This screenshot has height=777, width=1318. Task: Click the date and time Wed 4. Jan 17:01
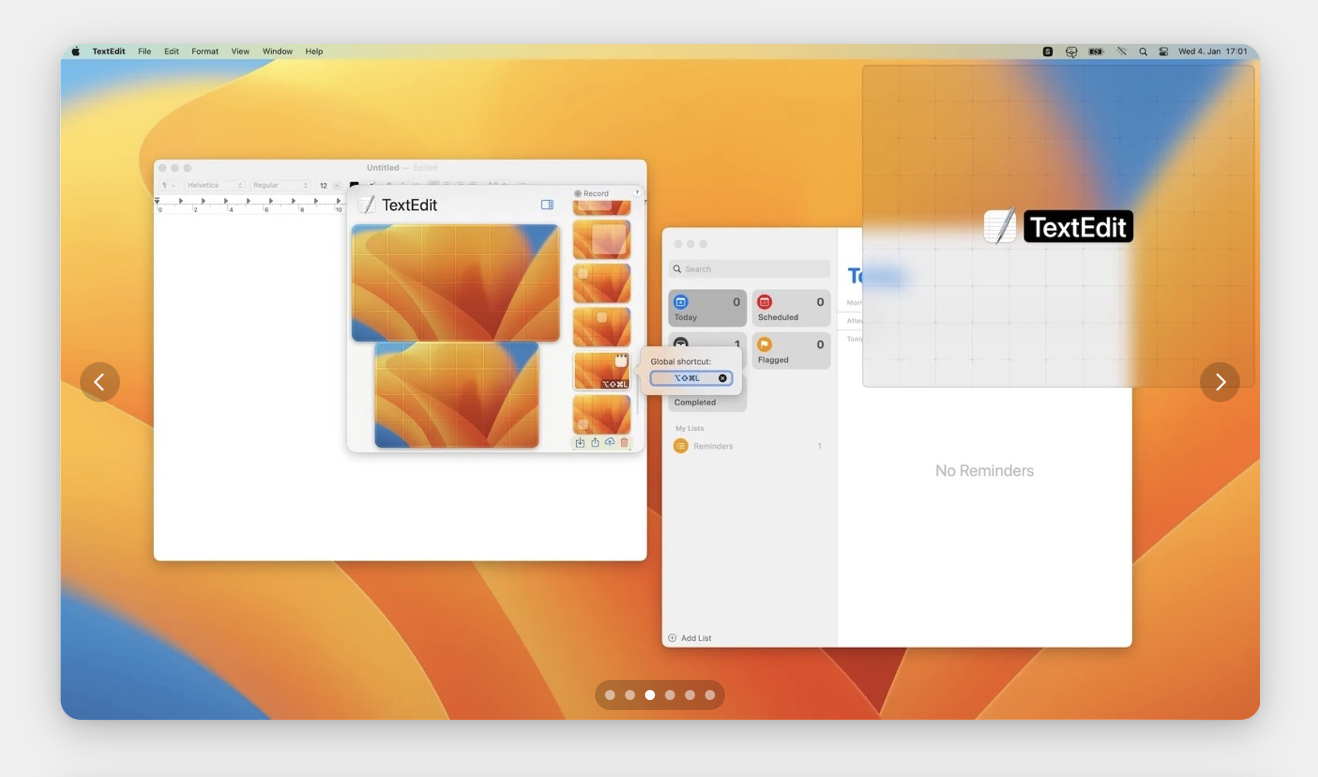[1213, 51]
